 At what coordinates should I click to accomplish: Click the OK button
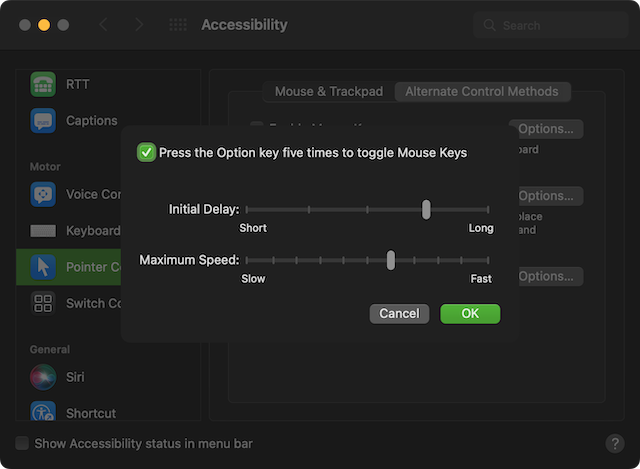click(470, 314)
